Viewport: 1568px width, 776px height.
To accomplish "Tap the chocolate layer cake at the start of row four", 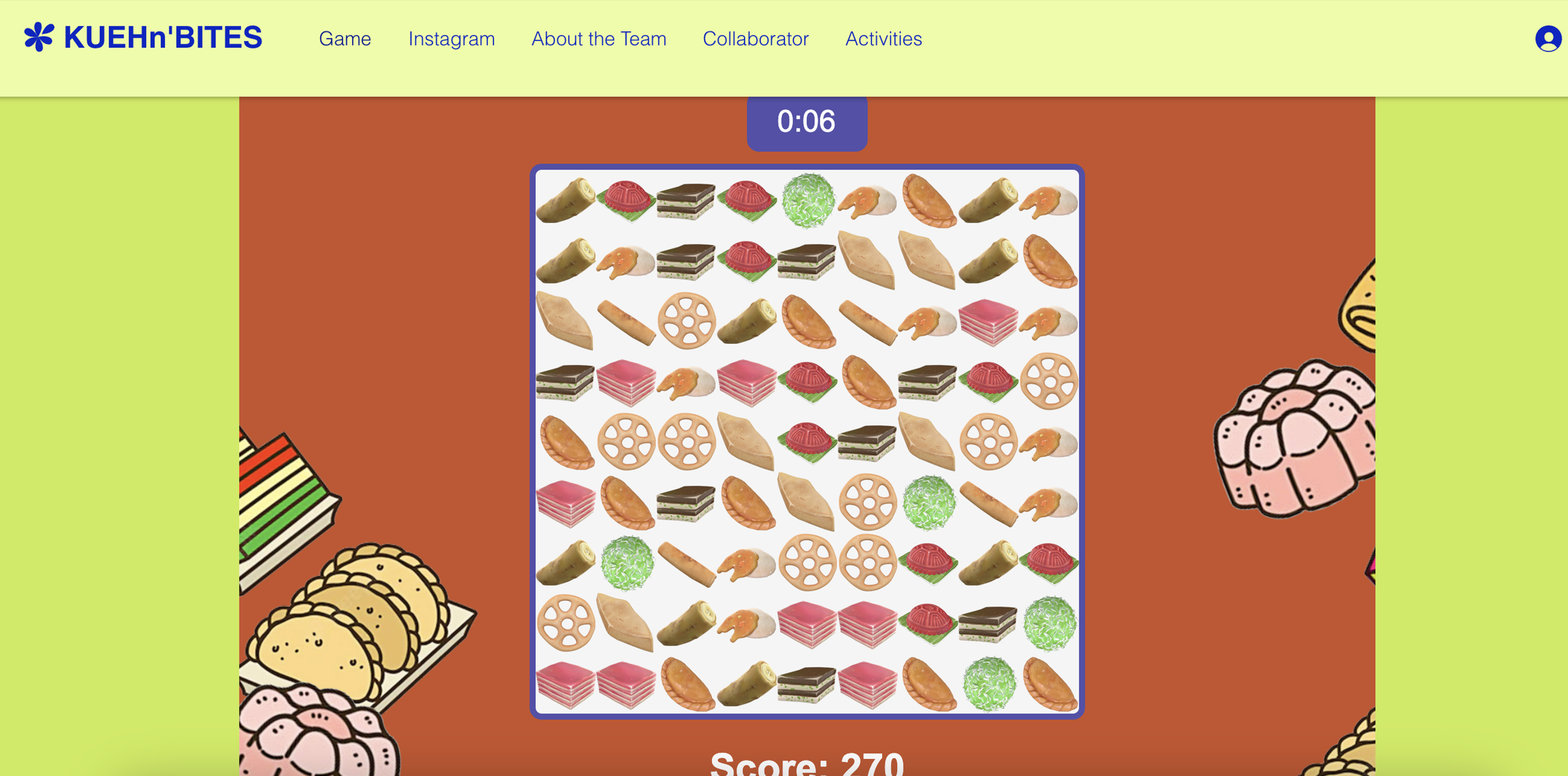I will 566,382.
